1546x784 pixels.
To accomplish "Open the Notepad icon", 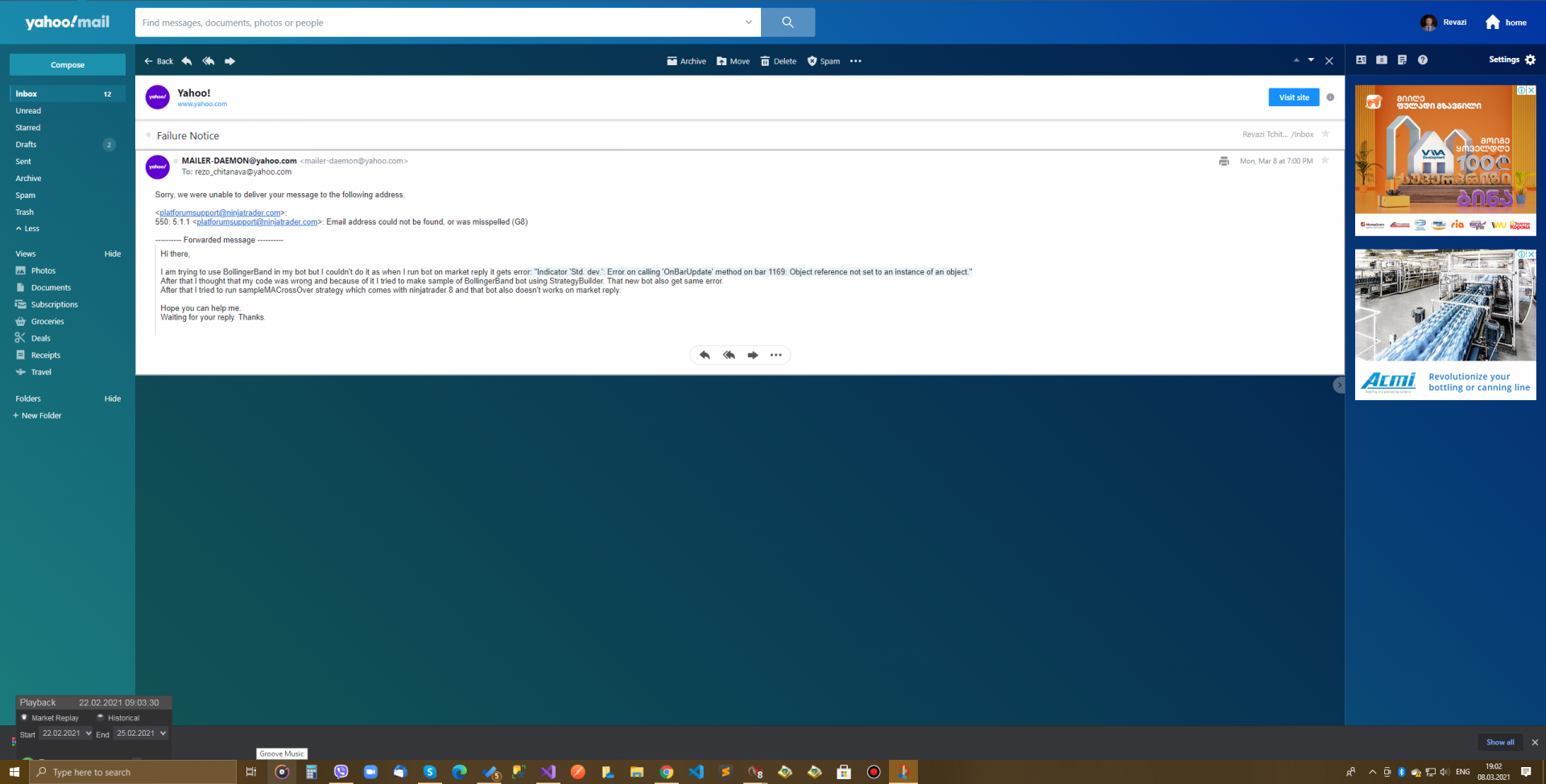I will point(1402,60).
